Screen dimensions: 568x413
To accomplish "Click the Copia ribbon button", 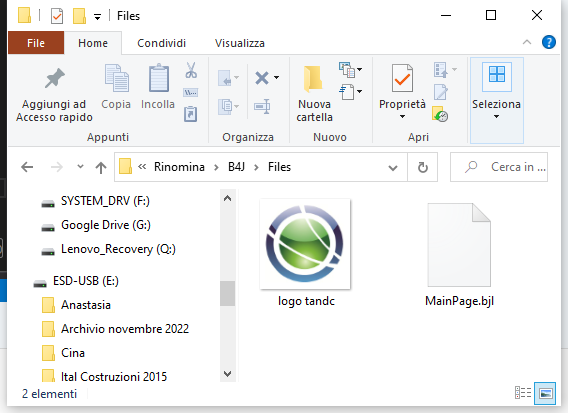I will point(116,87).
